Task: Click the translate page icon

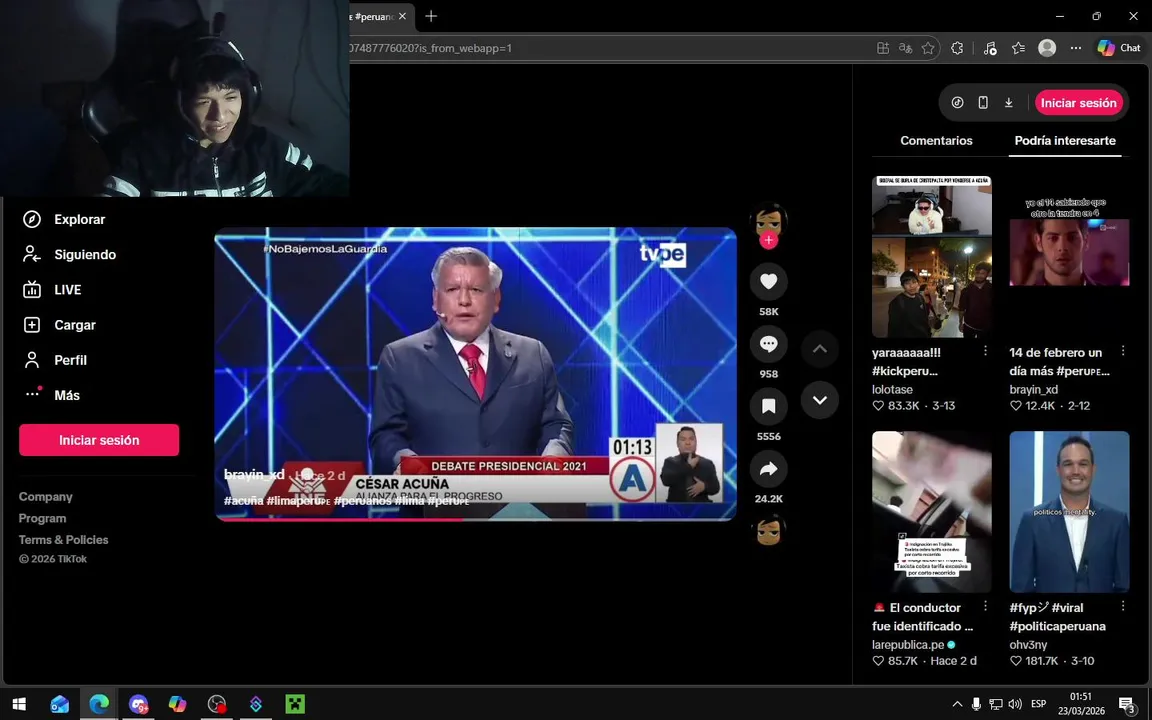Action: pyautogui.click(x=905, y=48)
